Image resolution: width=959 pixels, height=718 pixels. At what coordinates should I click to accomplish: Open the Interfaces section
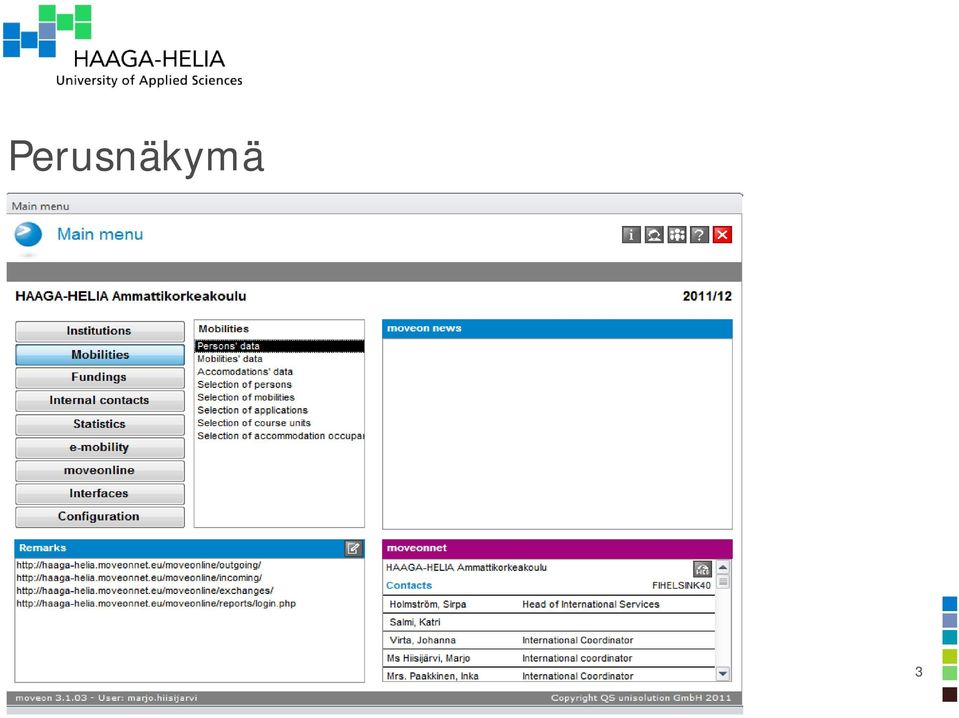pos(100,494)
